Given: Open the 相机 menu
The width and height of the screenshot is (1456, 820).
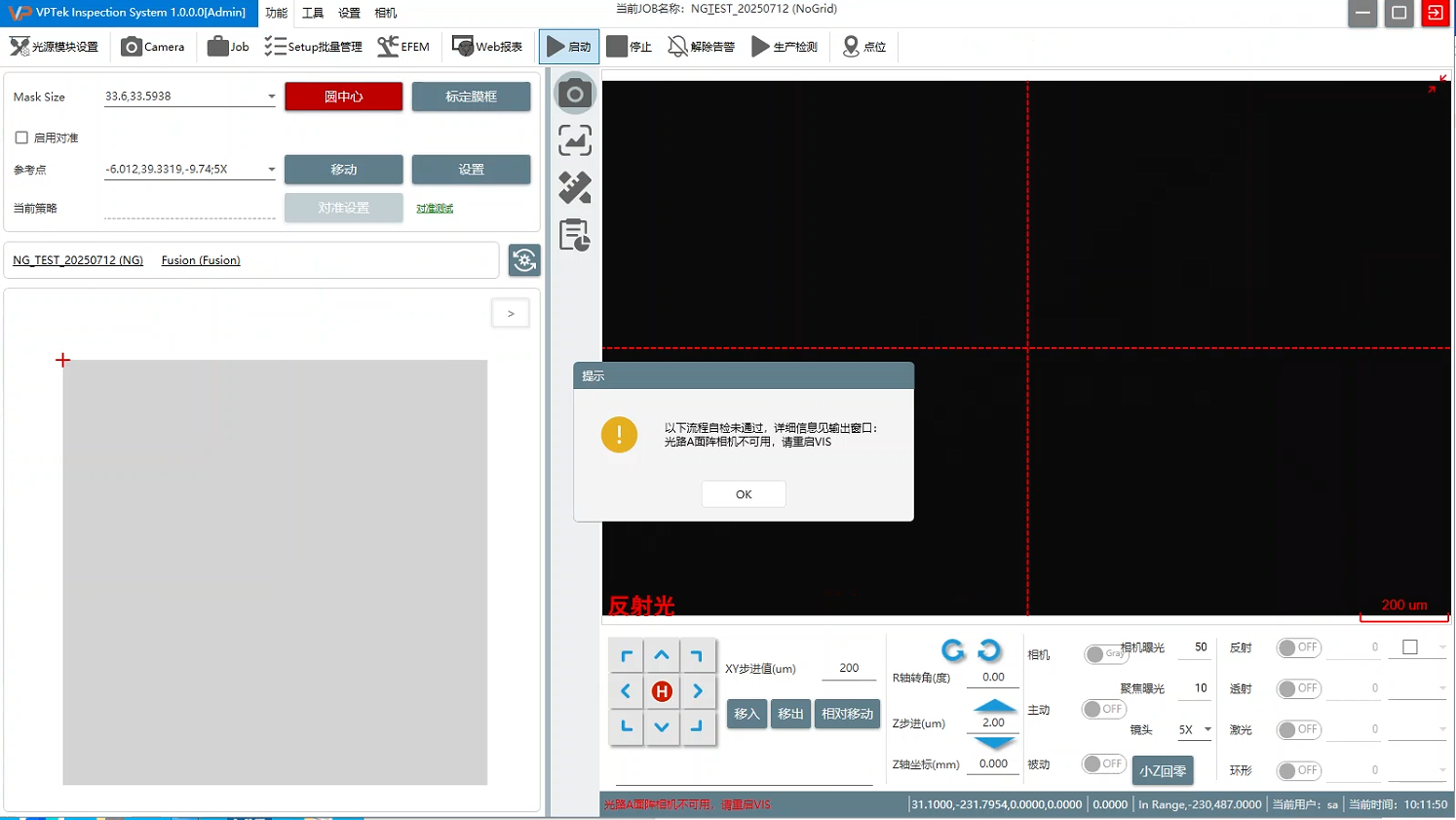Looking at the screenshot, I should point(386,13).
